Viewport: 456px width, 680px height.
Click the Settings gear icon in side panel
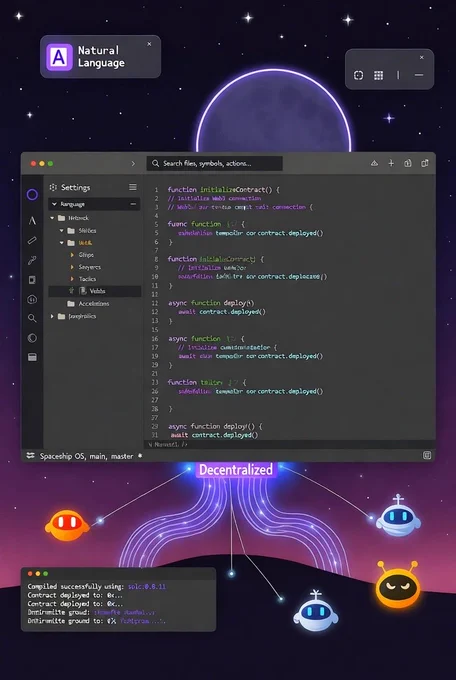pos(53,187)
